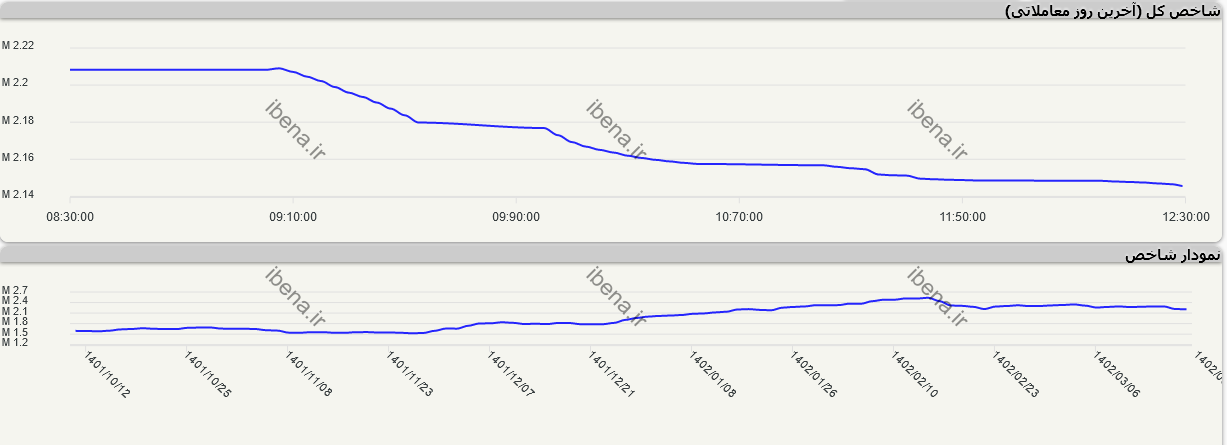Click the 1402/01/08 date label
Screen dimensions: 1227x445
[712, 374]
